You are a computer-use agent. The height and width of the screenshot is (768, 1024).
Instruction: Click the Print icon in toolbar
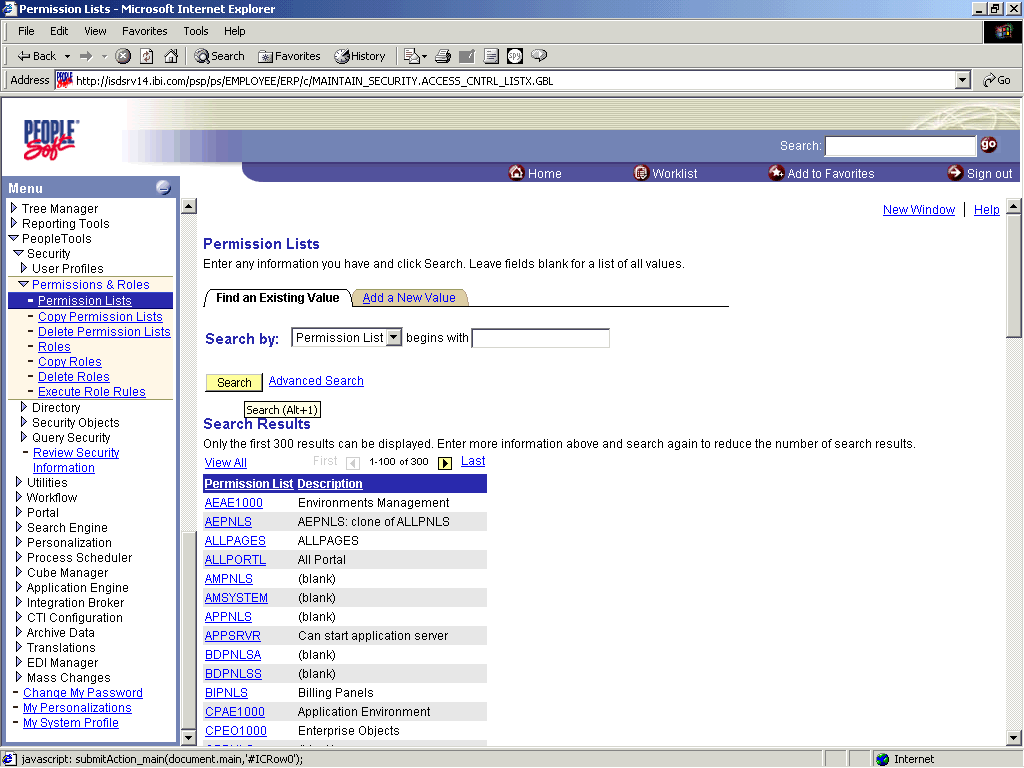click(443, 56)
